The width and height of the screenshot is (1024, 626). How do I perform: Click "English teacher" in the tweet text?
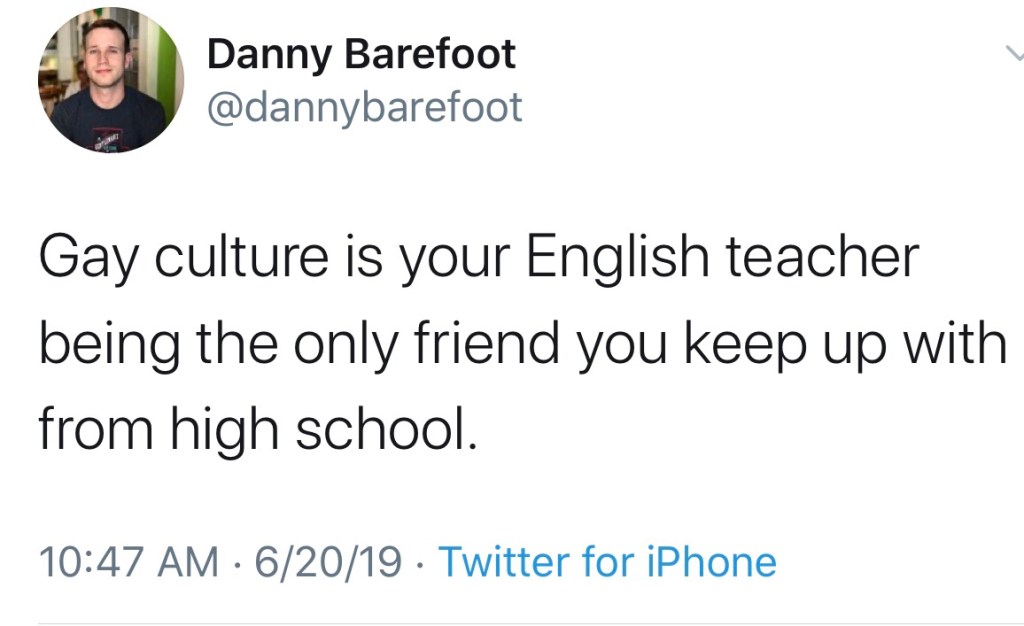pos(722,258)
